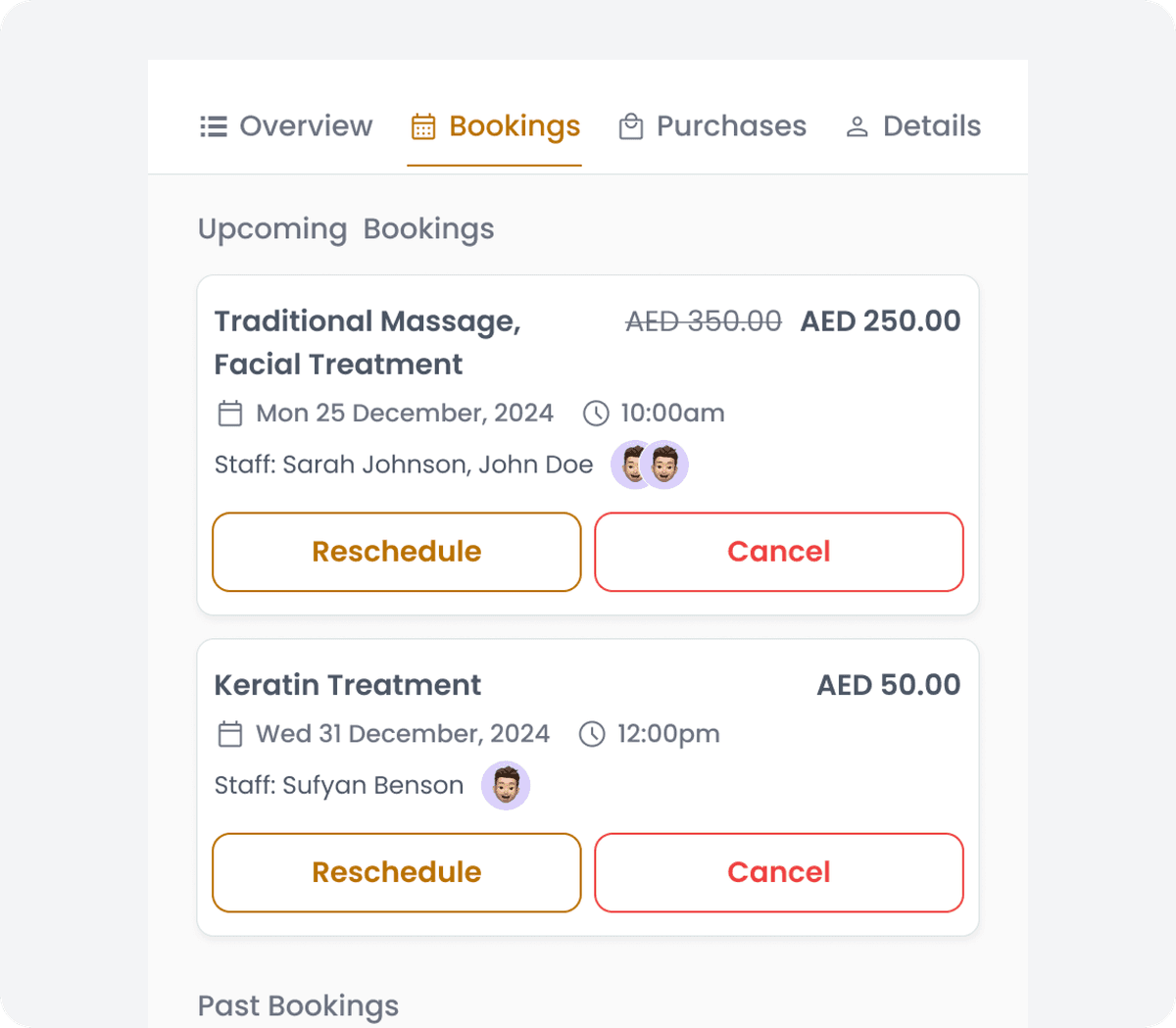Image resolution: width=1176 pixels, height=1028 pixels.
Task: Click the Purchases shopping bag icon
Action: click(631, 126)
